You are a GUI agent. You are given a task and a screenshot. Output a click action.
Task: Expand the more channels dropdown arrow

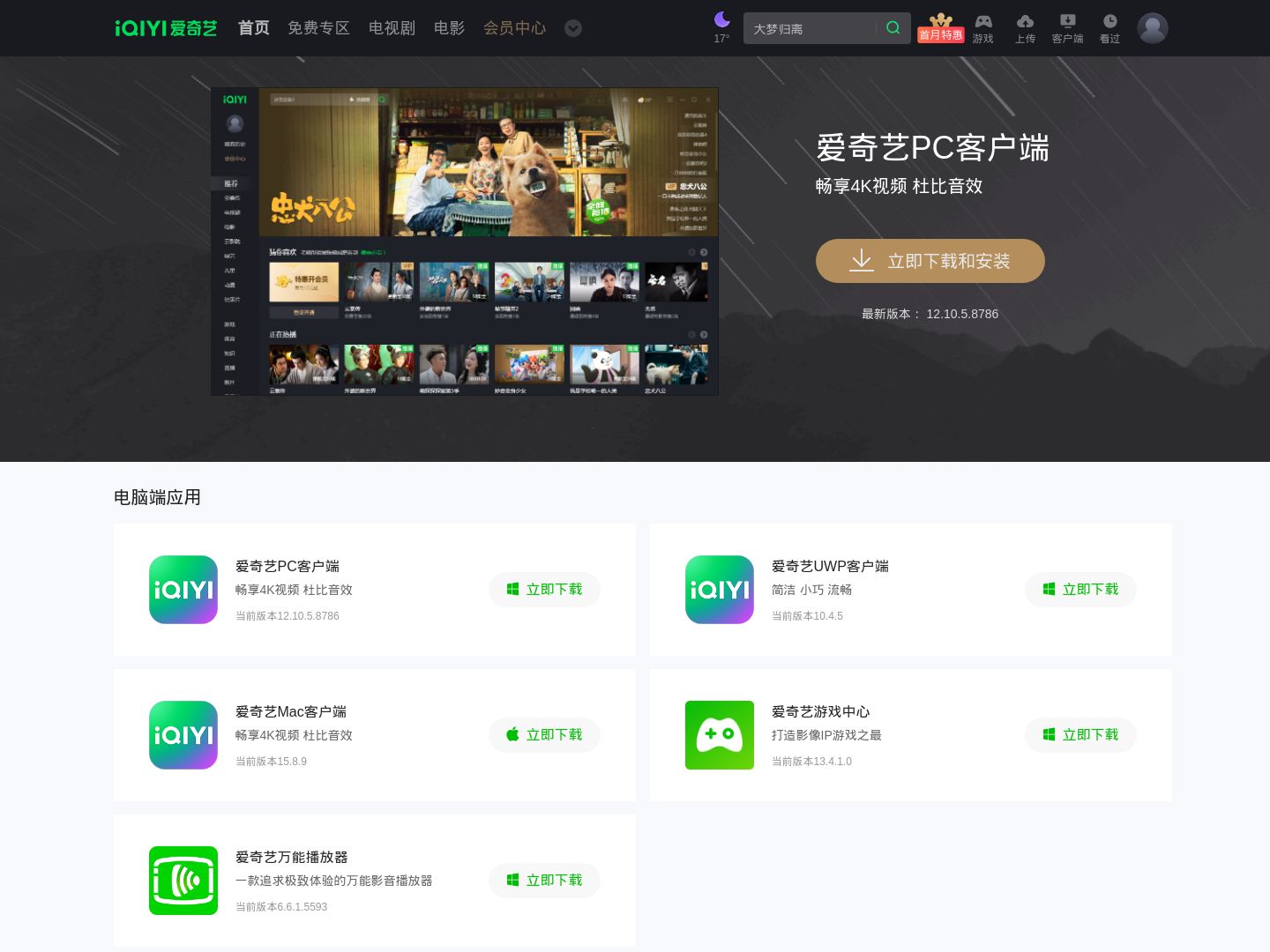pyautogui.click(x=573, y=28)
